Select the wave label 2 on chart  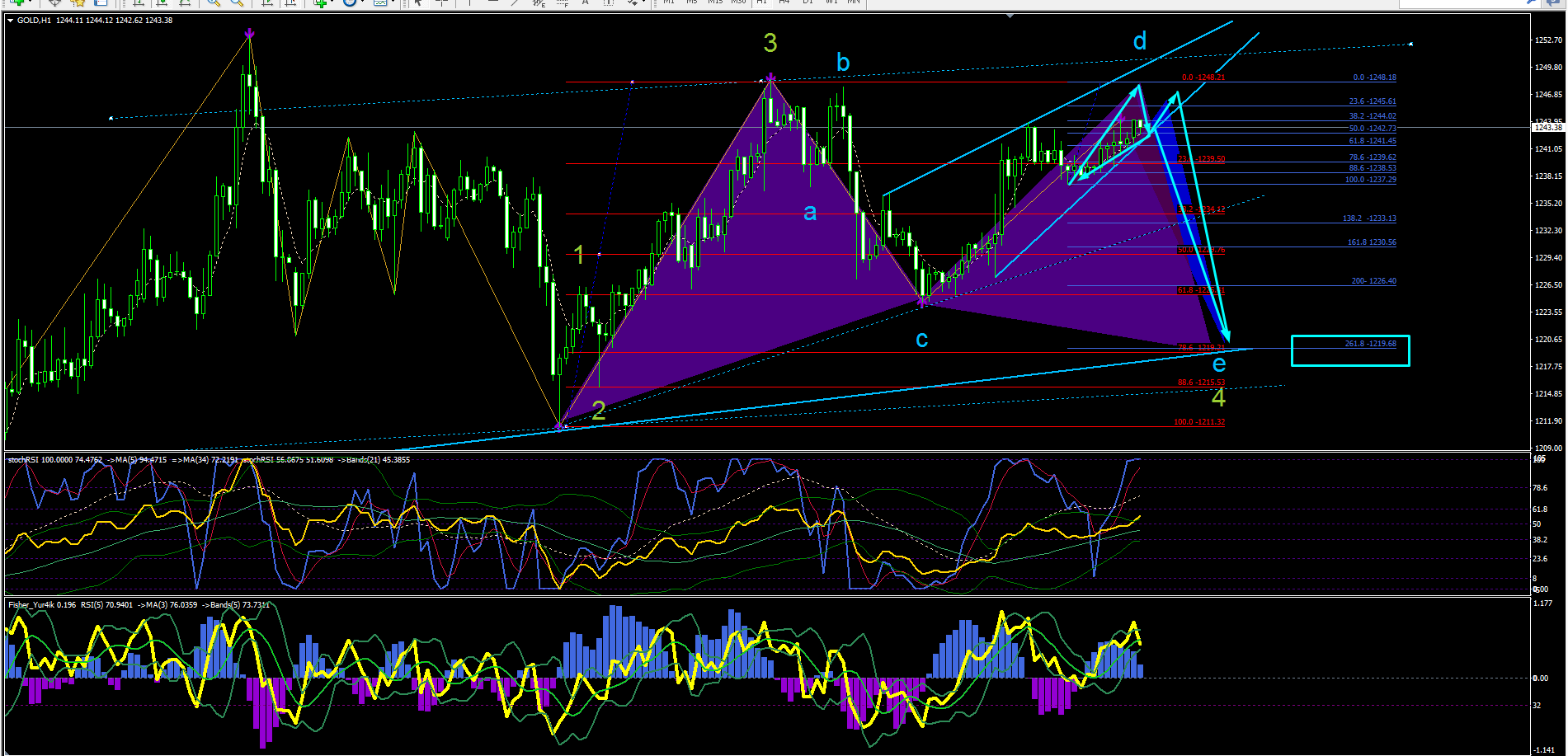pos(599,411)
